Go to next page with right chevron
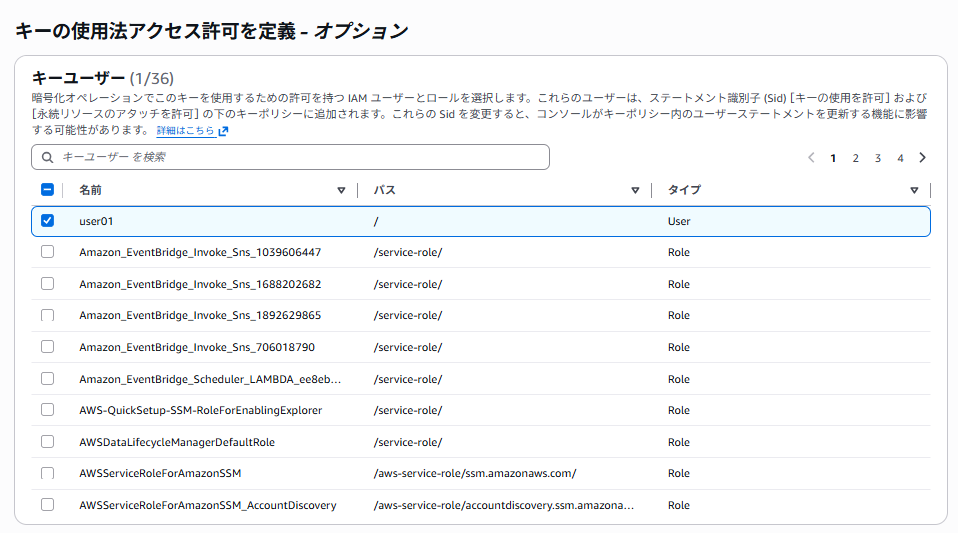Screen dimensions: 958x533 923,158
